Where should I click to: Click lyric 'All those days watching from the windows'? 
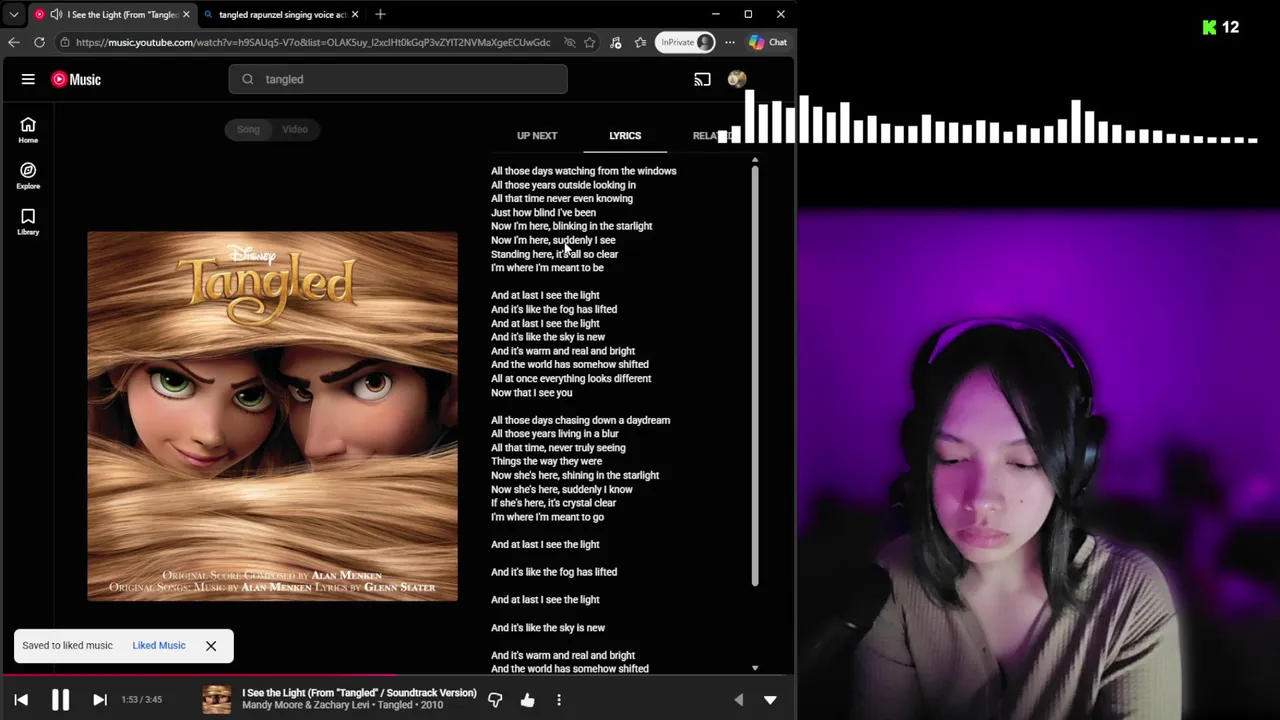pyautogui.click(x=583, y=171)
